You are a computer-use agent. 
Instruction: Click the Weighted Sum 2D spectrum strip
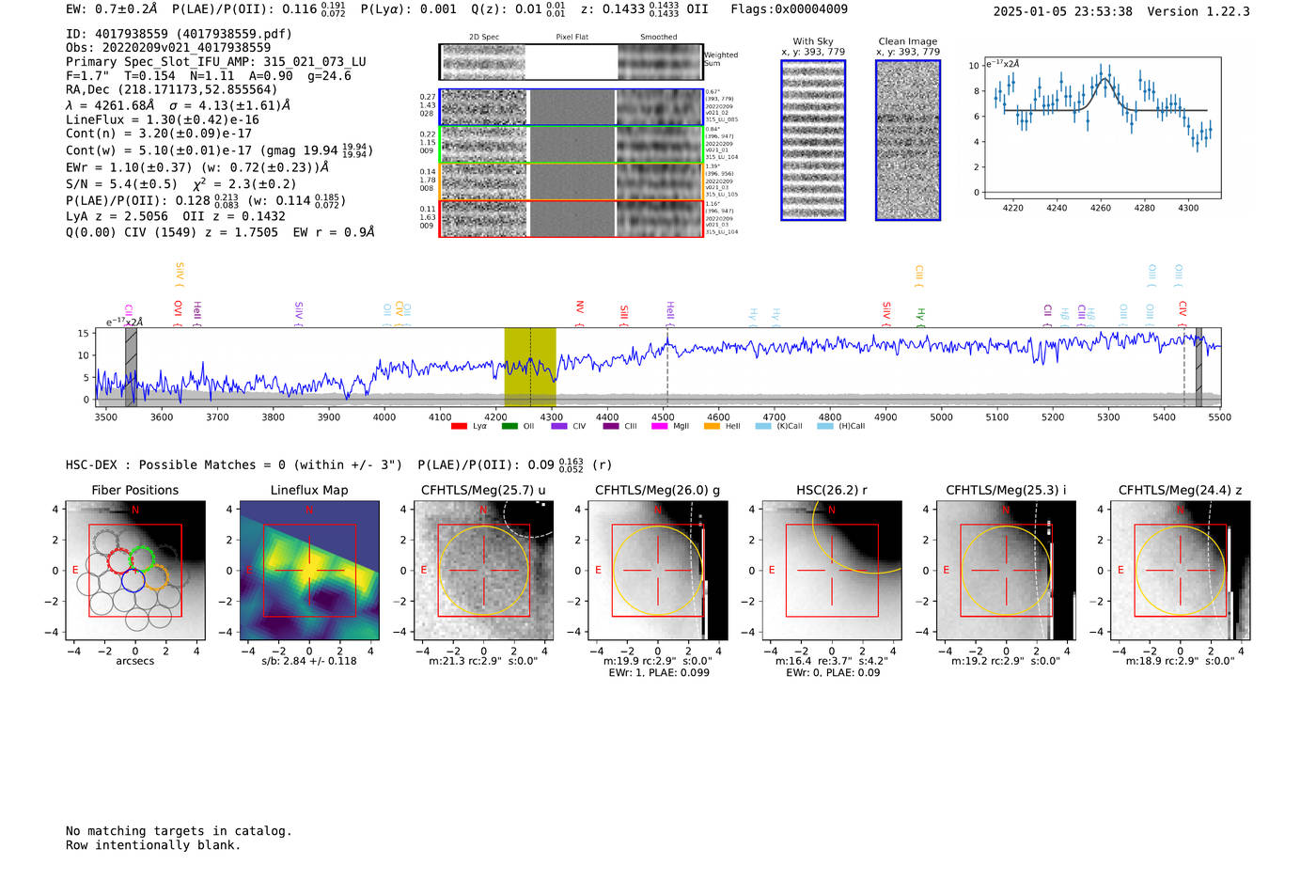572,62
